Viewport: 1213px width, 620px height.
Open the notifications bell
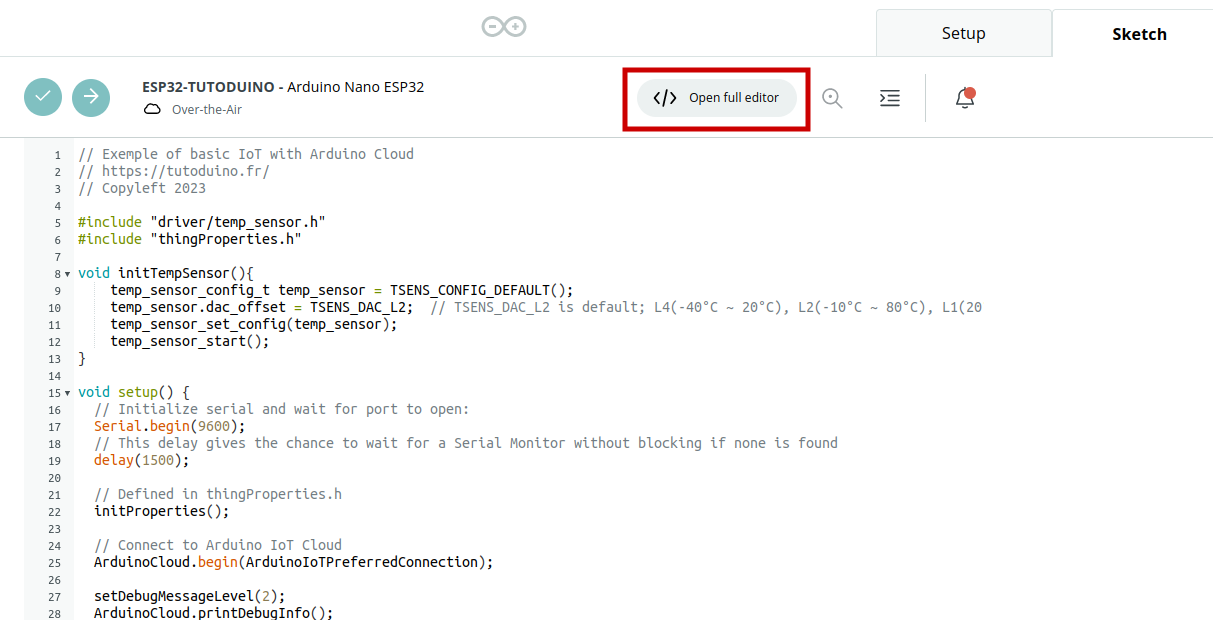(x=964, y=98)
